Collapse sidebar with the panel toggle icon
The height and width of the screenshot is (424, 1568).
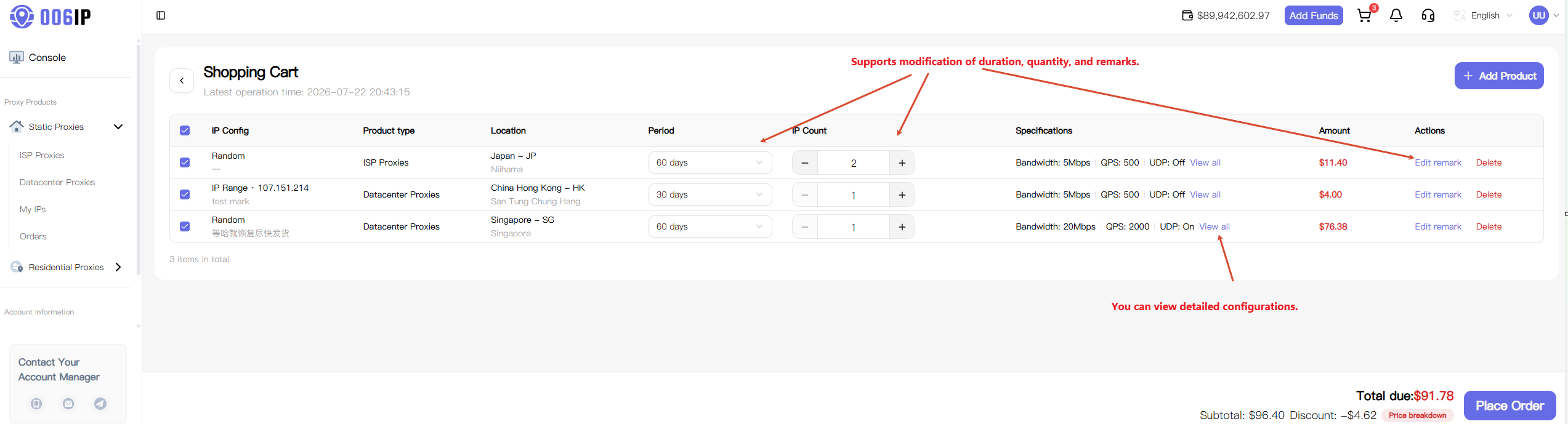coord(161,15)
